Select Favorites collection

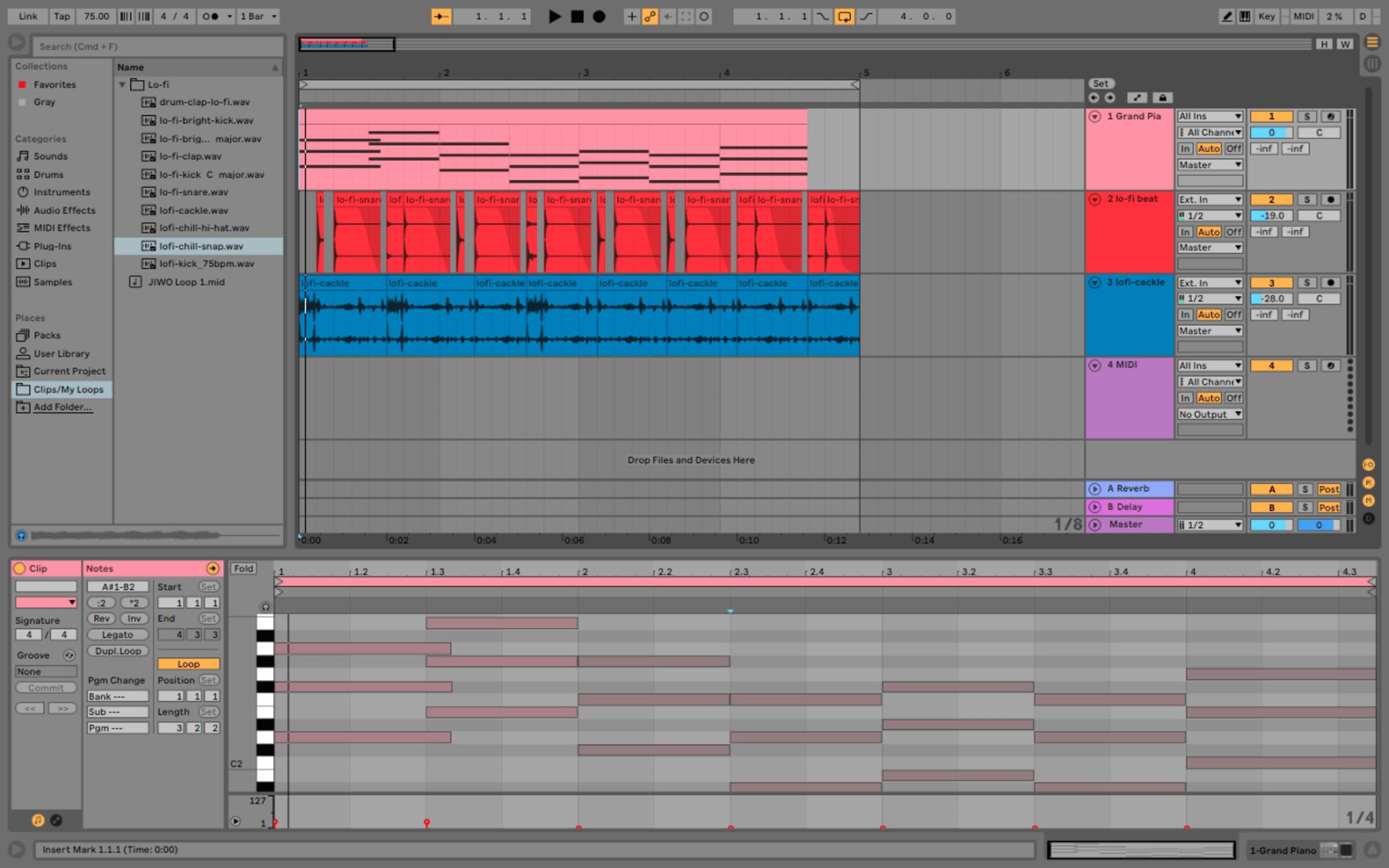coord(54,85)
